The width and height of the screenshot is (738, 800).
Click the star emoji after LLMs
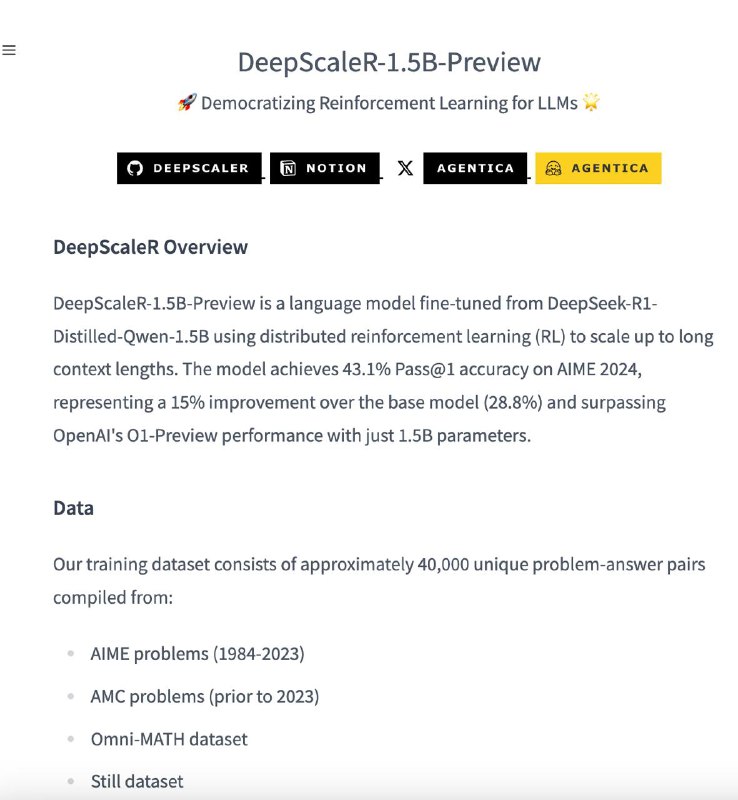[x=592, y=102]
